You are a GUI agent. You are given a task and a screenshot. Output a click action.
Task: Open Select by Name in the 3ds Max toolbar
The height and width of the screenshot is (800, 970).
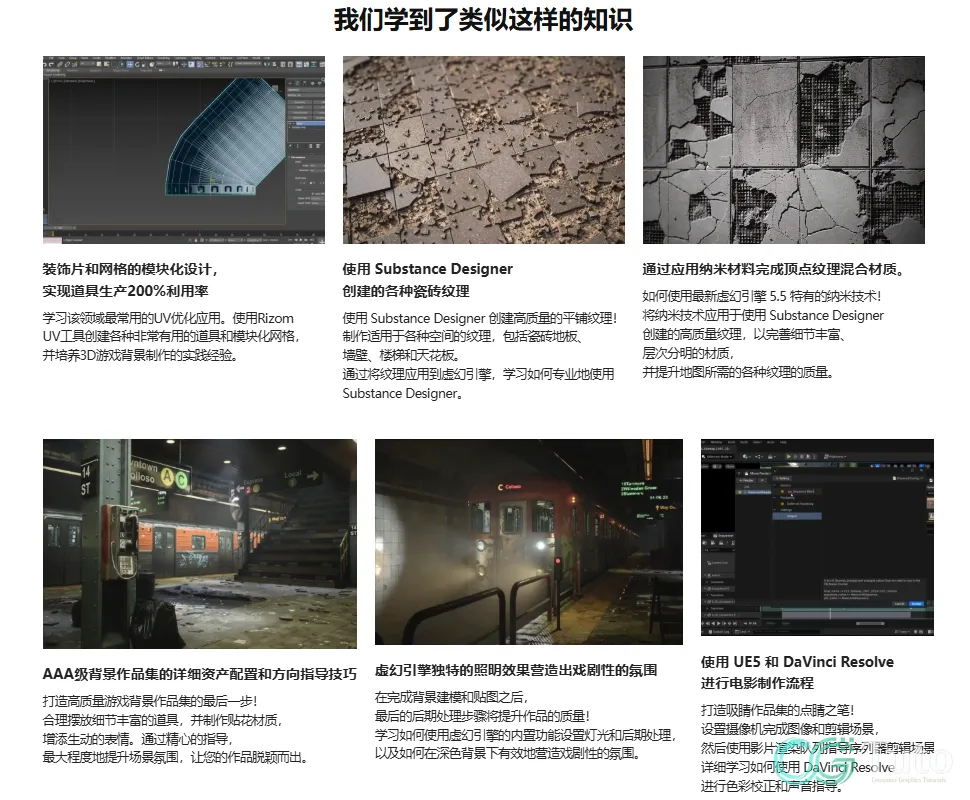pyautogui.click(x=106, y=64)
